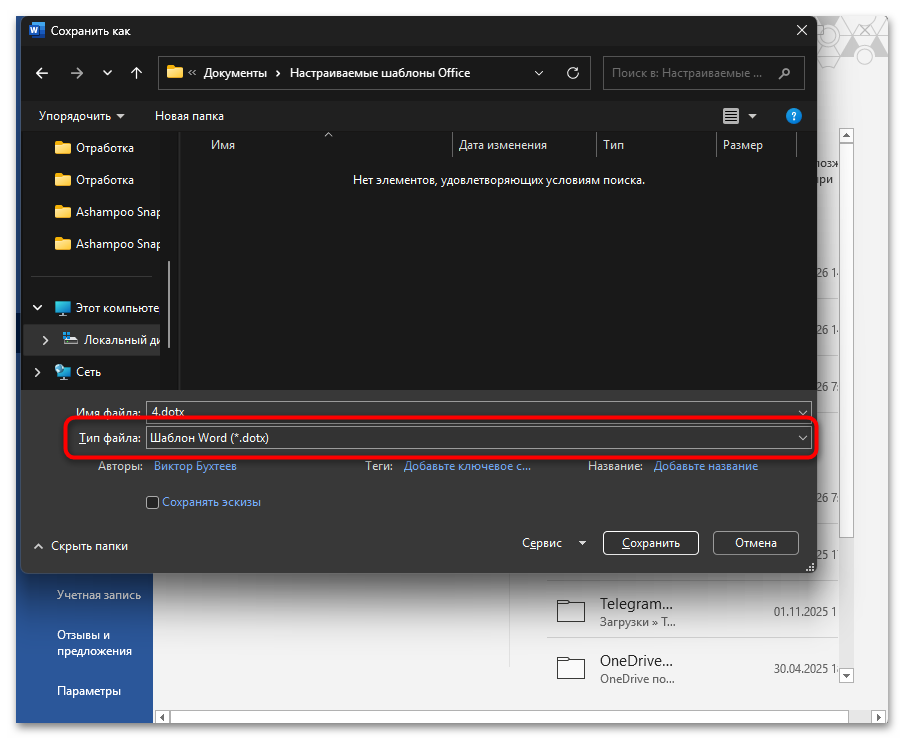The image size is (904, 739).
Task: Open the Тип файла dropdown list
Action: [478, 438]
